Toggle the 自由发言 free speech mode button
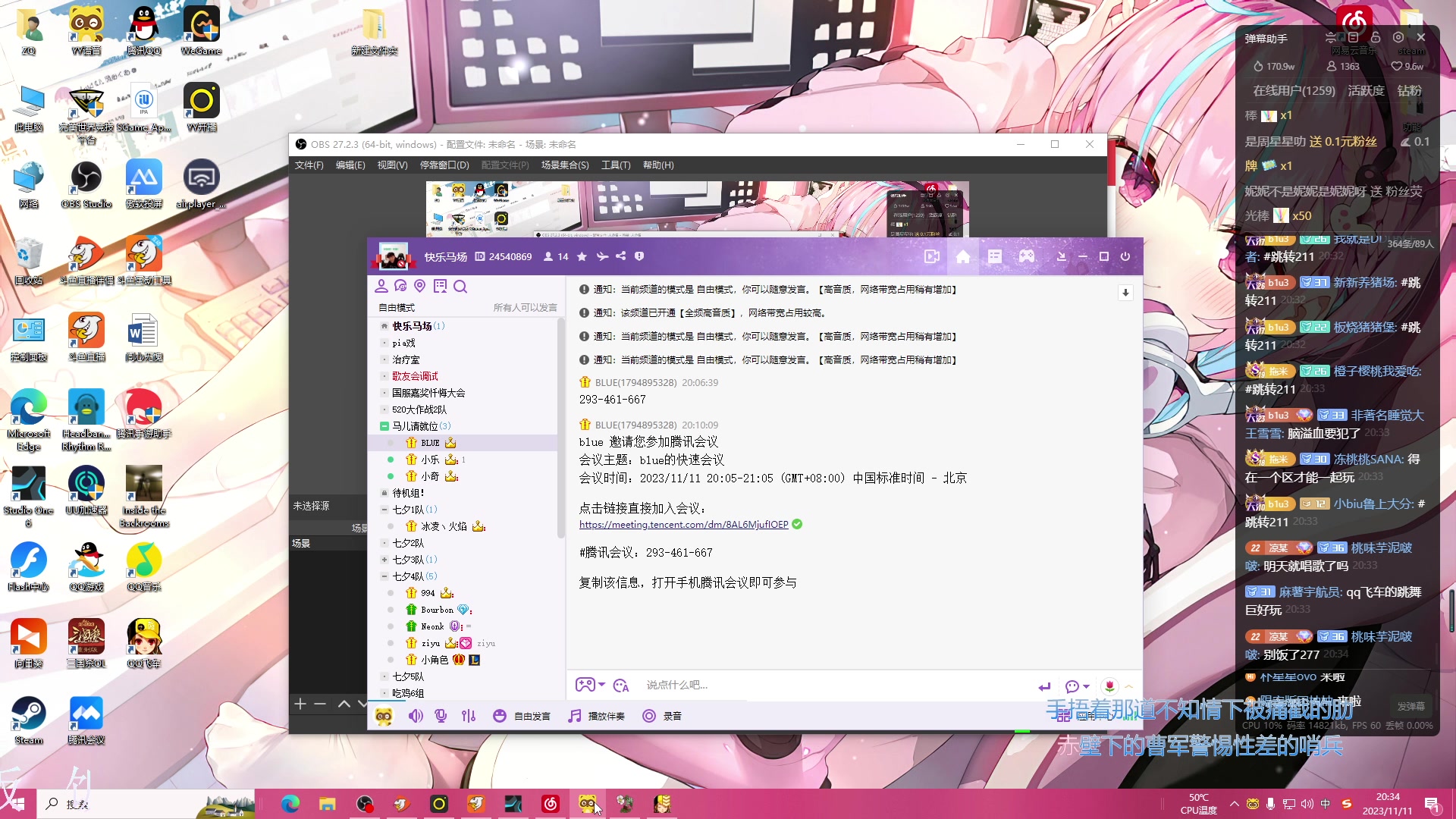Screen dimensions: 1456x819 click(x=522, y=716)
